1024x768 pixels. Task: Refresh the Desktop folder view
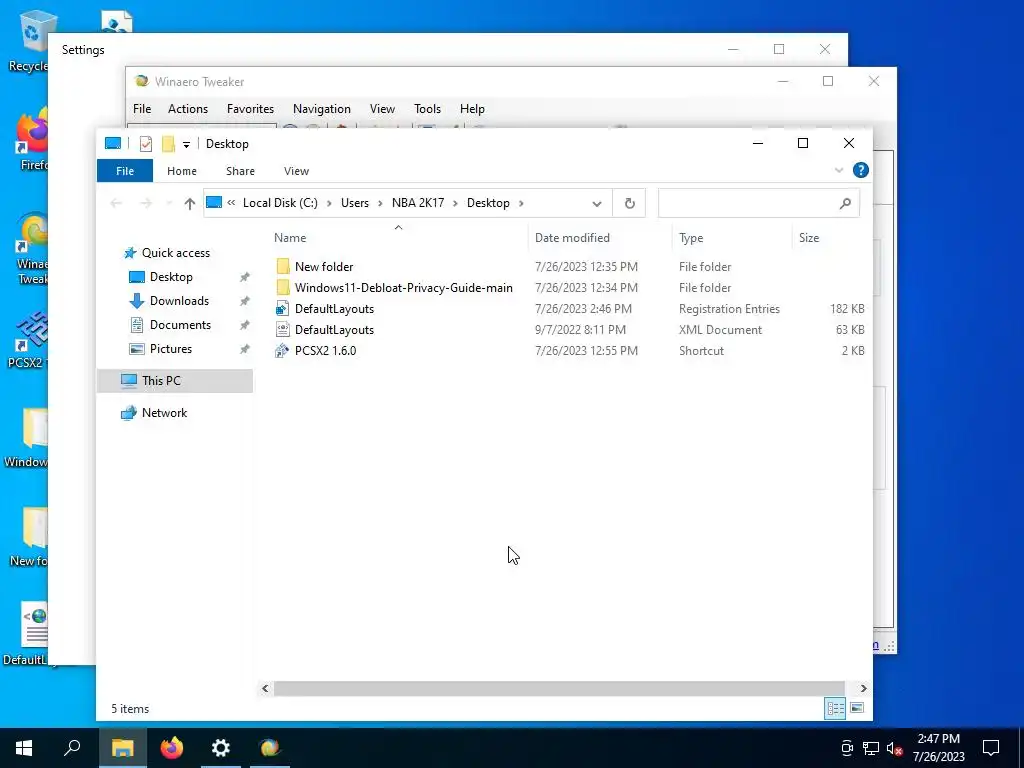click(x=630, y=203)
